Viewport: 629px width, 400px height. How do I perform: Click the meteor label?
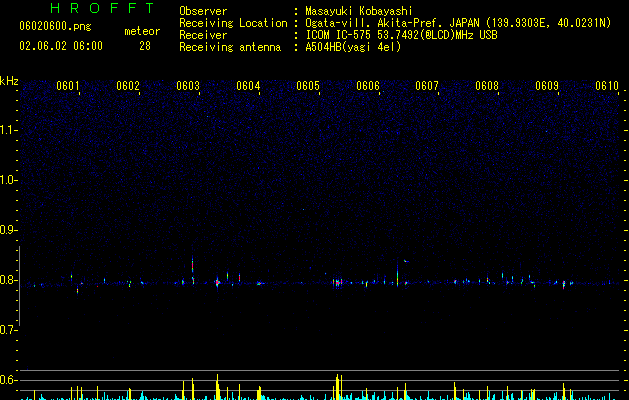[142, 31]
